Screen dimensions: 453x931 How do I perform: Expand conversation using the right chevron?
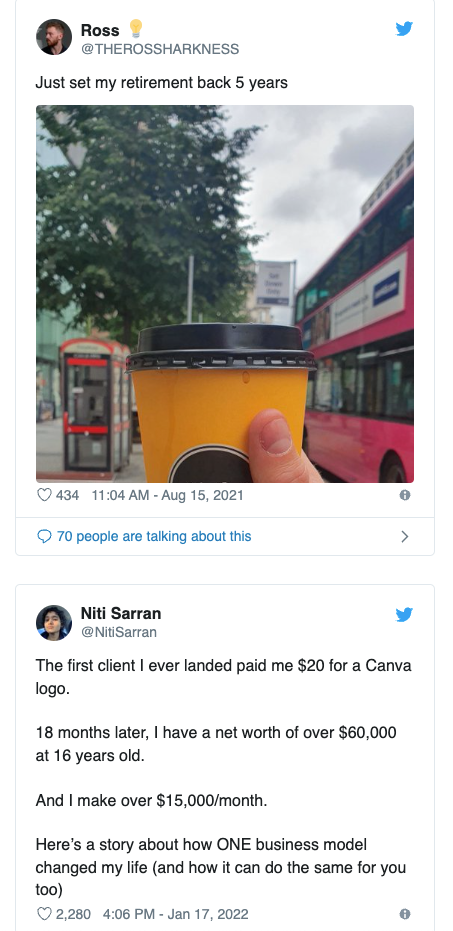tap(405, 537)
